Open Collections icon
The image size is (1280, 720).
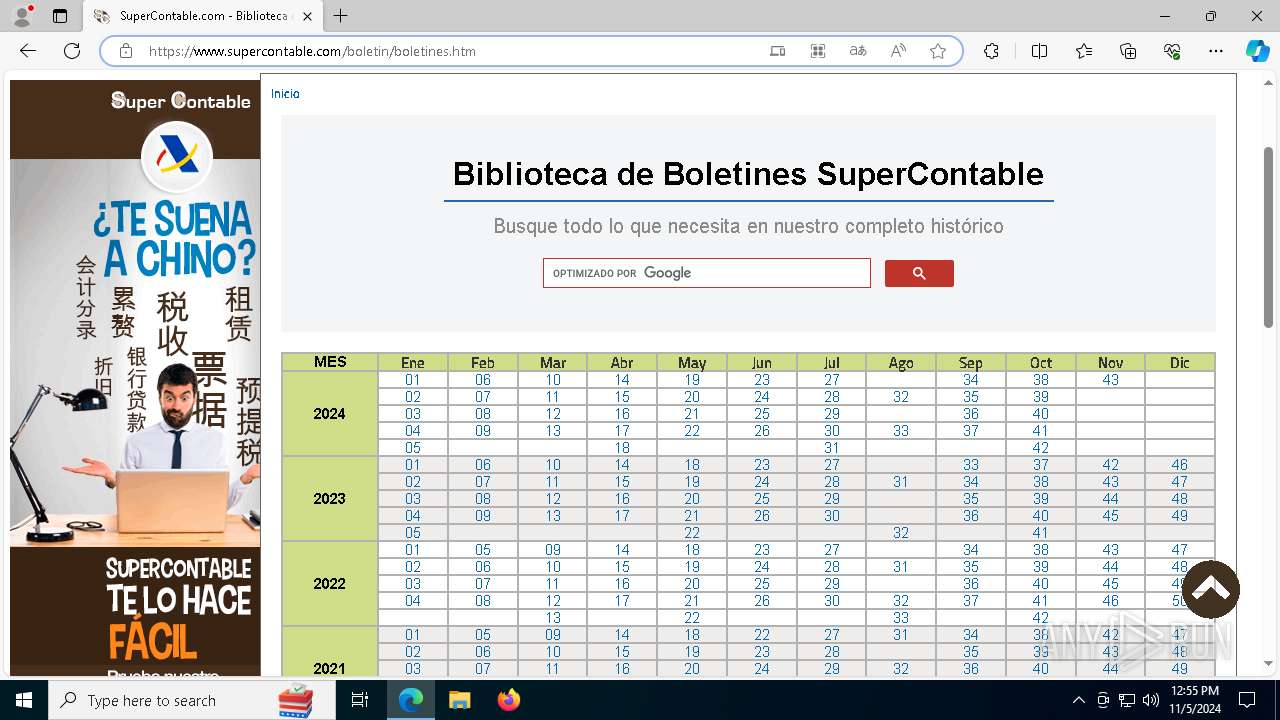point(1128,51)
